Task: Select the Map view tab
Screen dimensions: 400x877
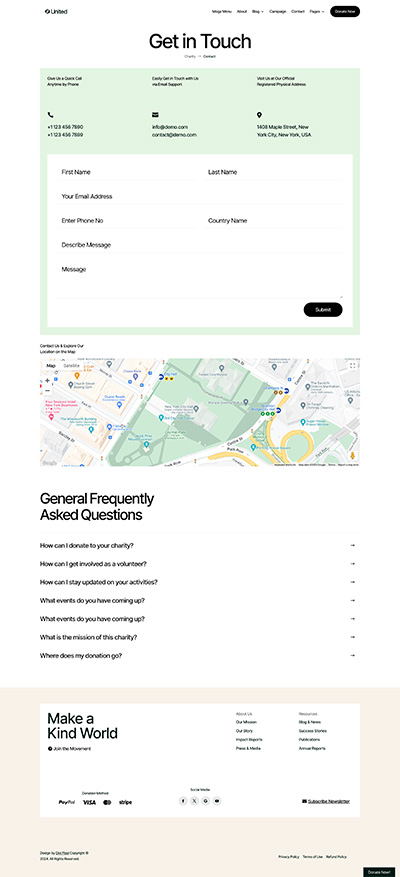Action: point(51,366)
